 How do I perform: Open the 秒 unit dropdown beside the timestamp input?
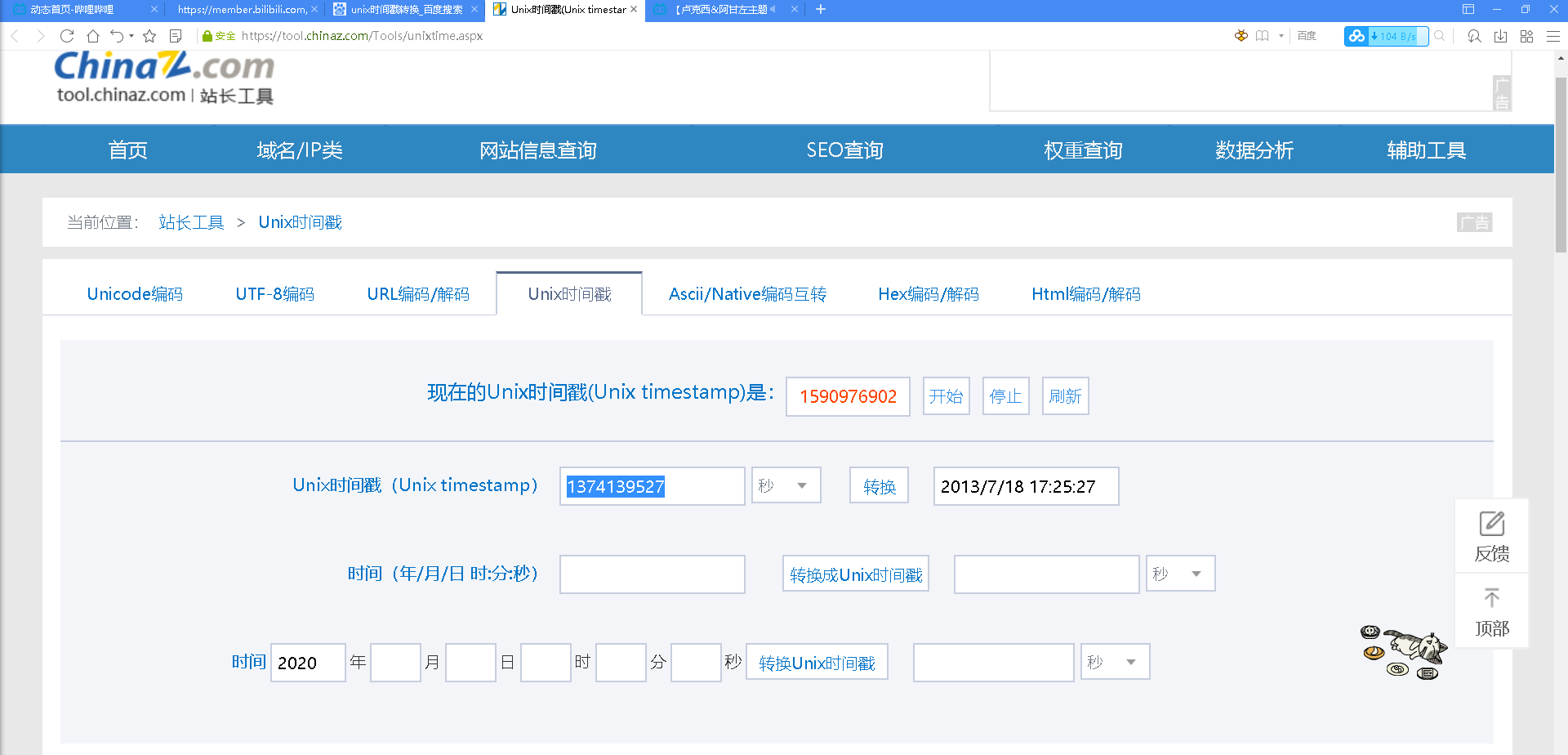coord(785,485)
